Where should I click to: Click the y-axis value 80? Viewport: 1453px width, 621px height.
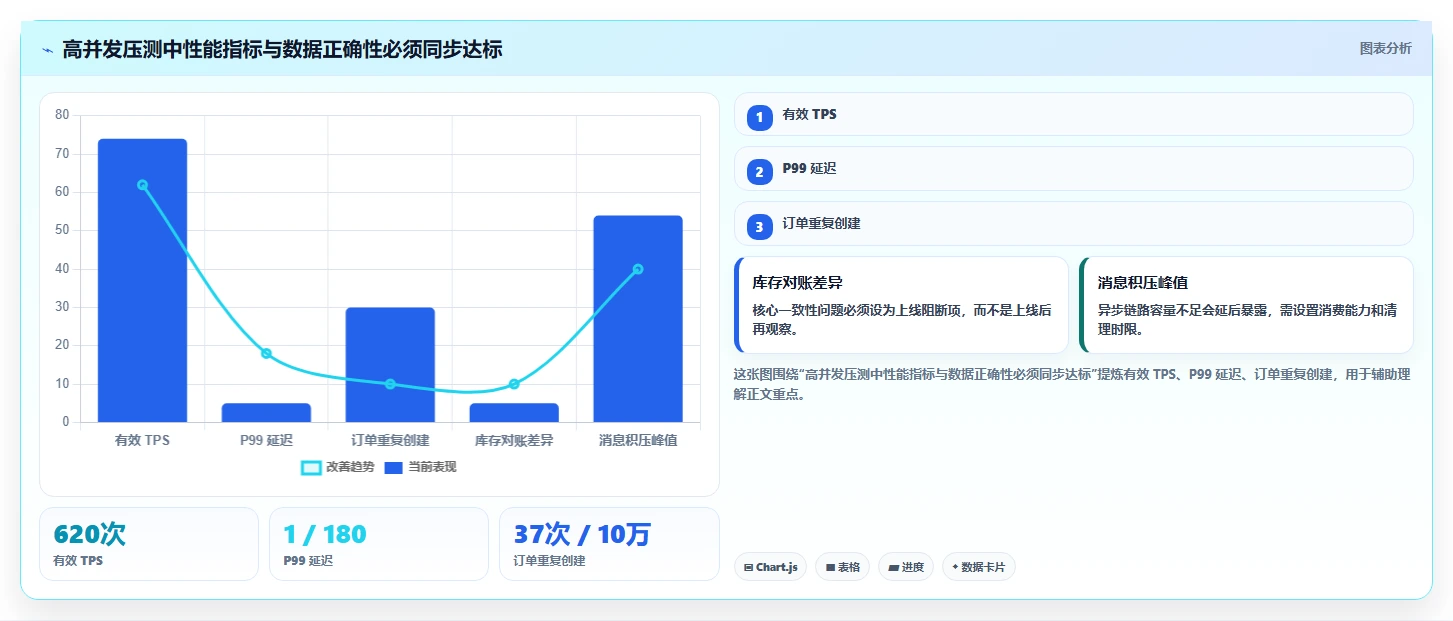[x=62, y=115]
